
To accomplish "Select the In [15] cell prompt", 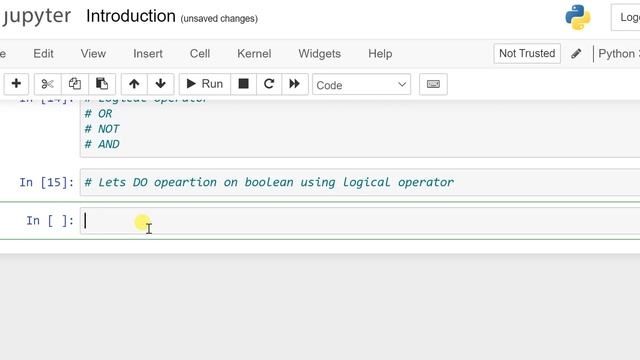I will [x=47, y=182].
